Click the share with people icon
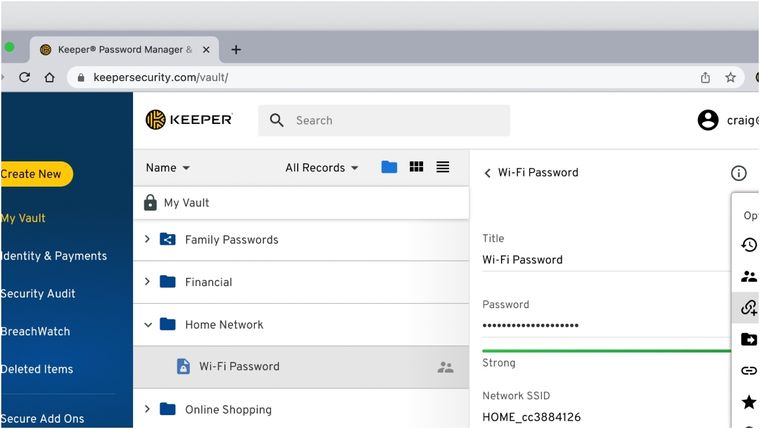This screenshot has width=760, height=429. tap(749, 277)
